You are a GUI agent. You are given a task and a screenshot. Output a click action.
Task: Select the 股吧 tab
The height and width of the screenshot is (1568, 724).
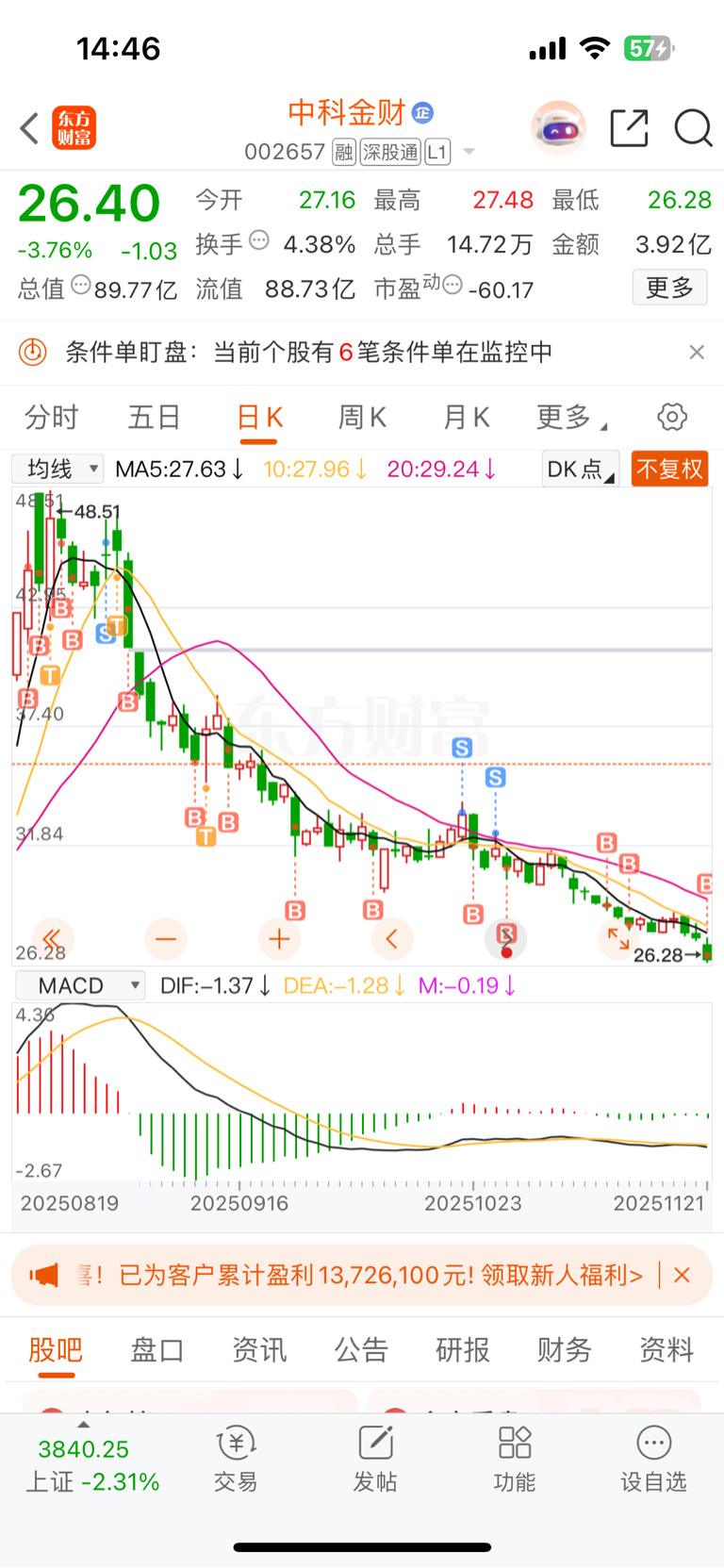click(56, 1350)
